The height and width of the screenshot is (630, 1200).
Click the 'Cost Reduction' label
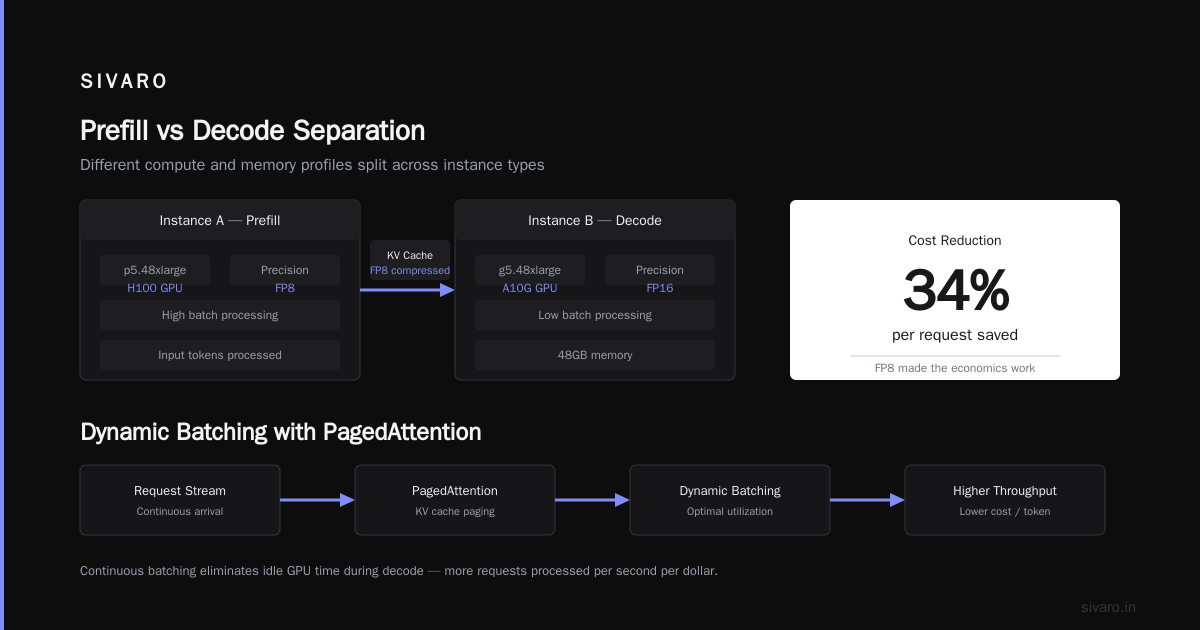pyautogui.click(x=955, y=240)
